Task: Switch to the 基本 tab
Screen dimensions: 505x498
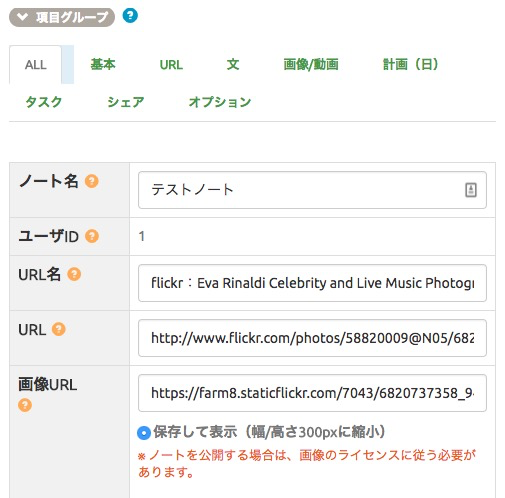Action: pos(103,64)
